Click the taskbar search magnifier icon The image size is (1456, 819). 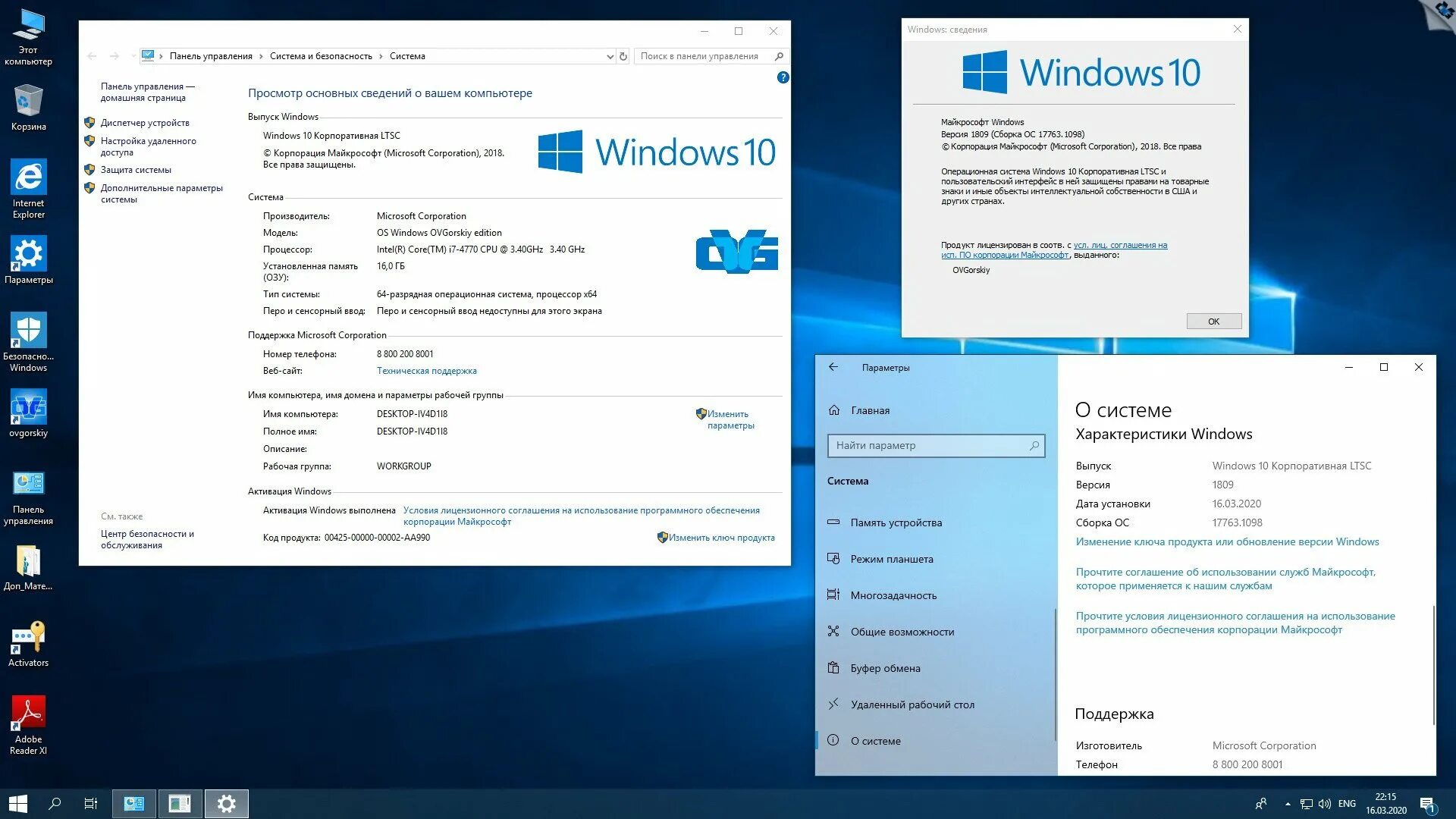tap(55, 804)
